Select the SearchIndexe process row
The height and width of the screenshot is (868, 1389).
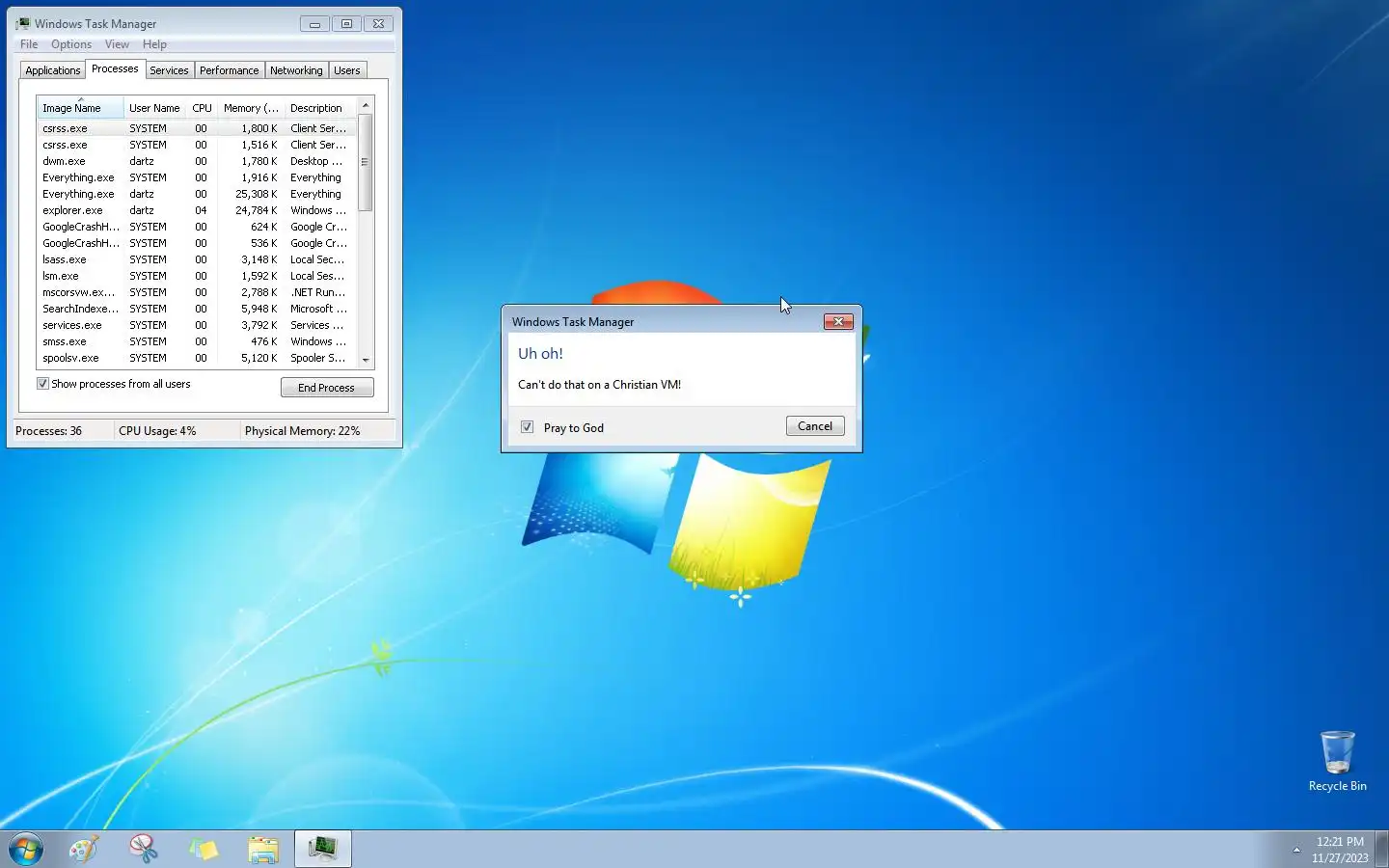coord(197,309)
